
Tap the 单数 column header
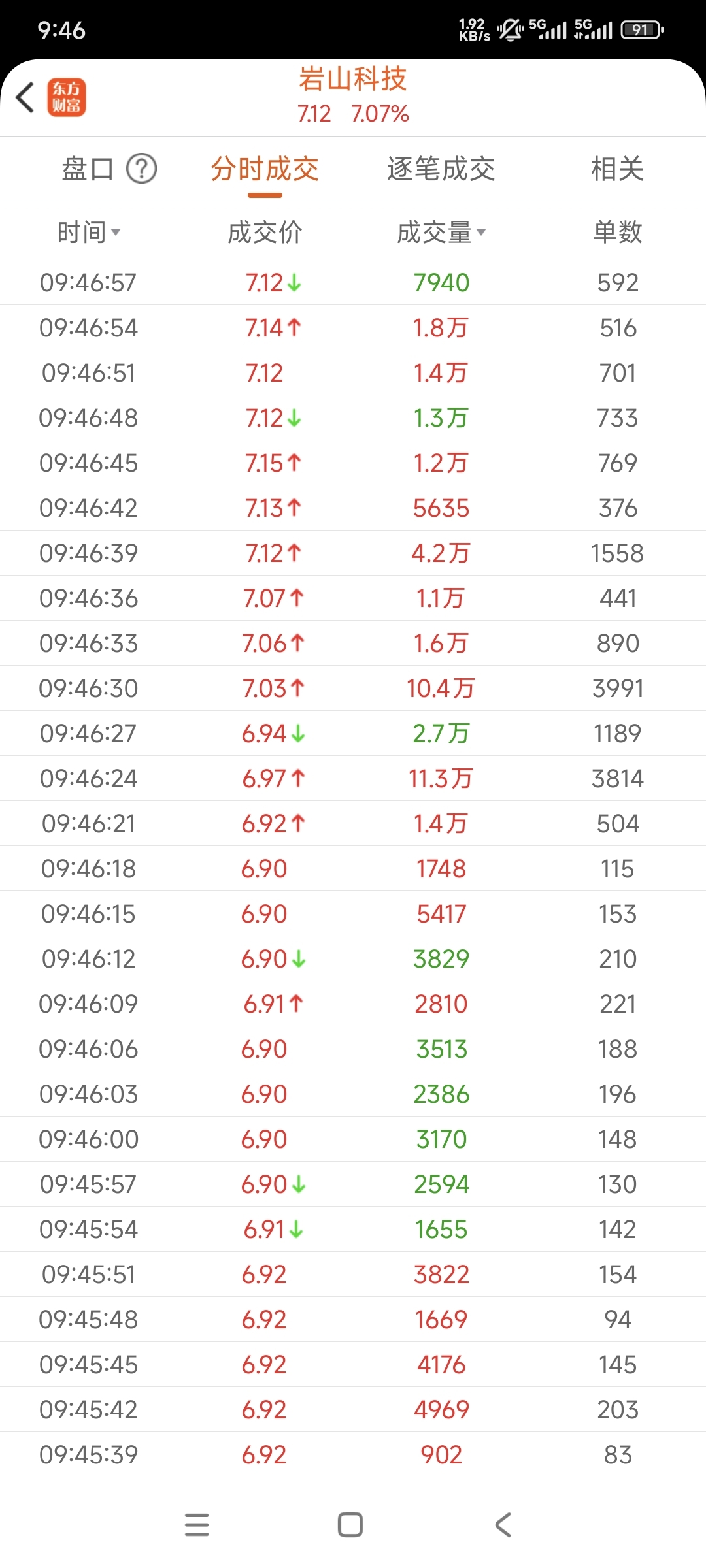point(618,232)
